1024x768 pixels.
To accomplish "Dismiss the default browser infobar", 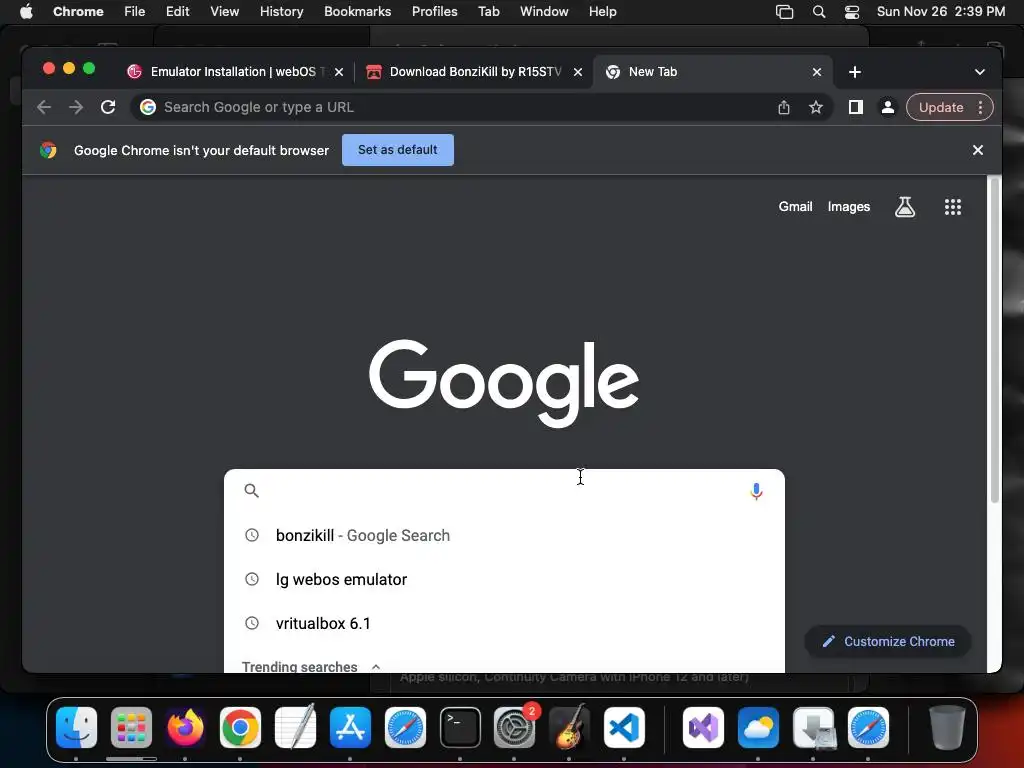I will point(978,150).
